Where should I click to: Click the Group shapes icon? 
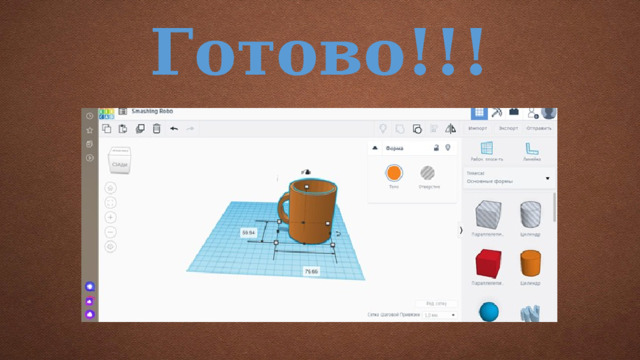pos(400,129)
